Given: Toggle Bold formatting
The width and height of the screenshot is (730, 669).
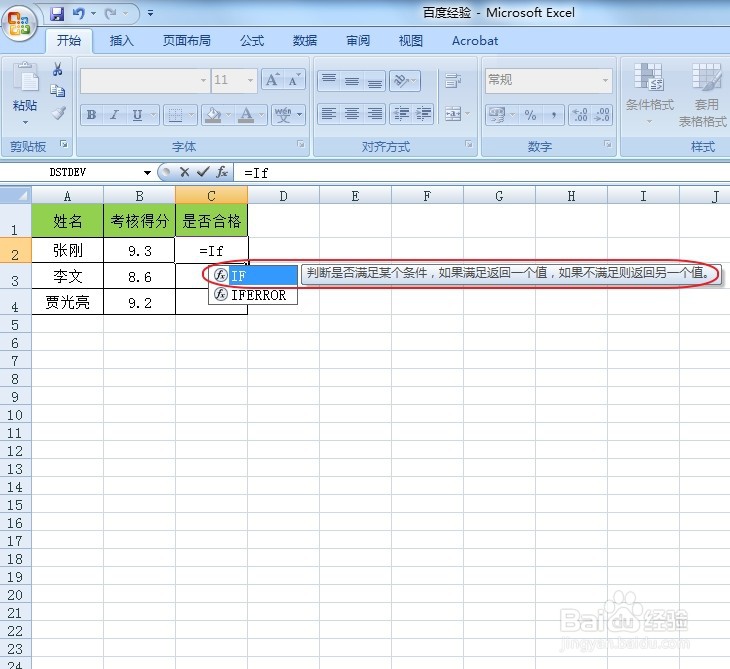Looking at the screenshot, I should (92, 115).
